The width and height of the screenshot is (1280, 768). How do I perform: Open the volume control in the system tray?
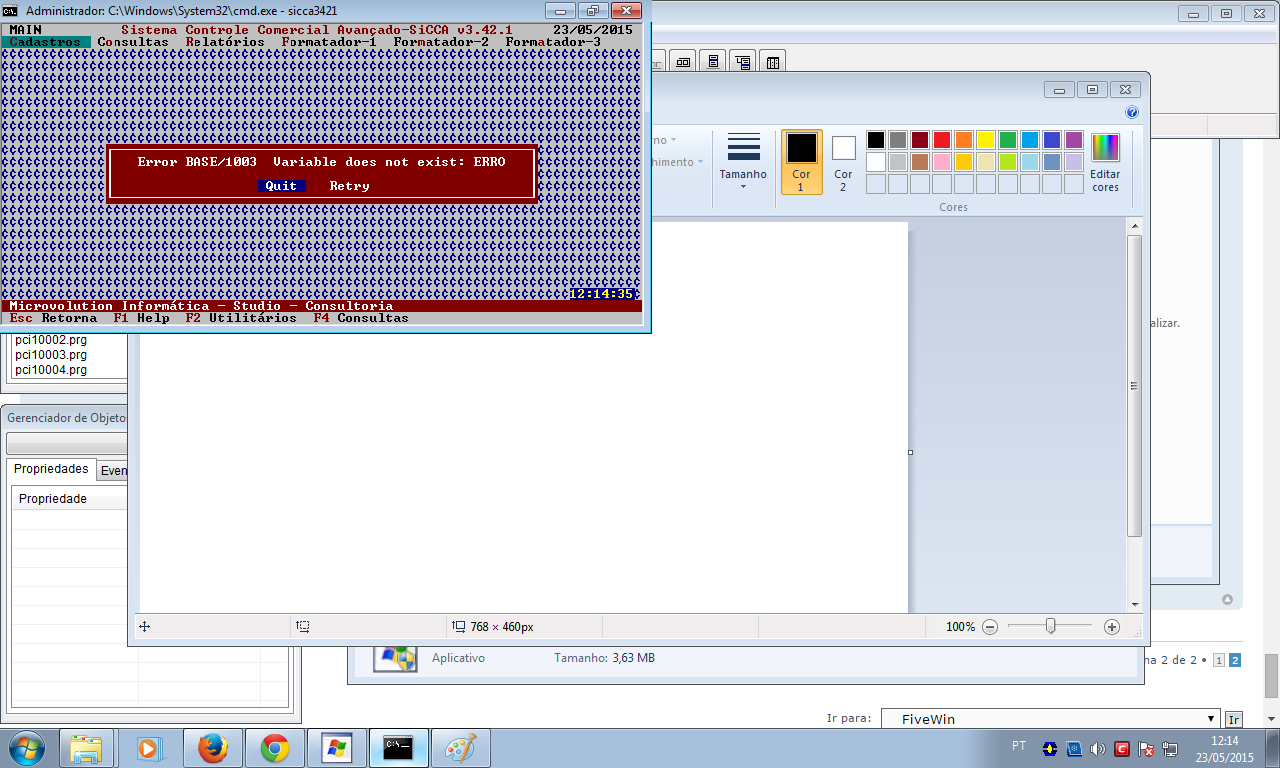pos(1098,748)
